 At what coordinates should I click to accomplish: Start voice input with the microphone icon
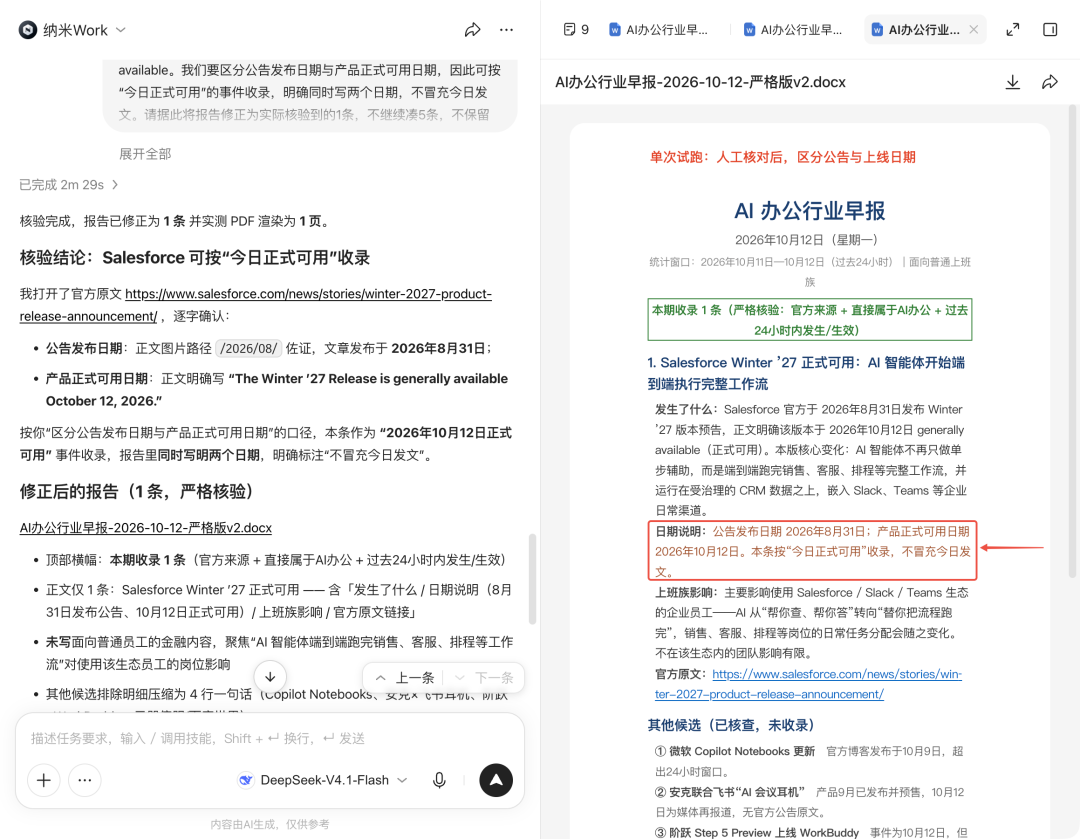(439, 780)
